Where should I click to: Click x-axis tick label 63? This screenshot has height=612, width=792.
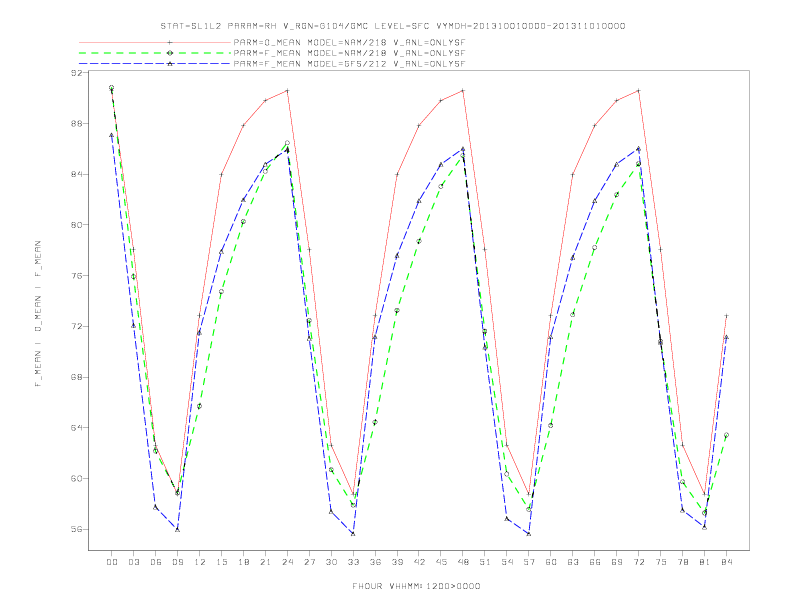pyautogui.click(x=573, y=562)
